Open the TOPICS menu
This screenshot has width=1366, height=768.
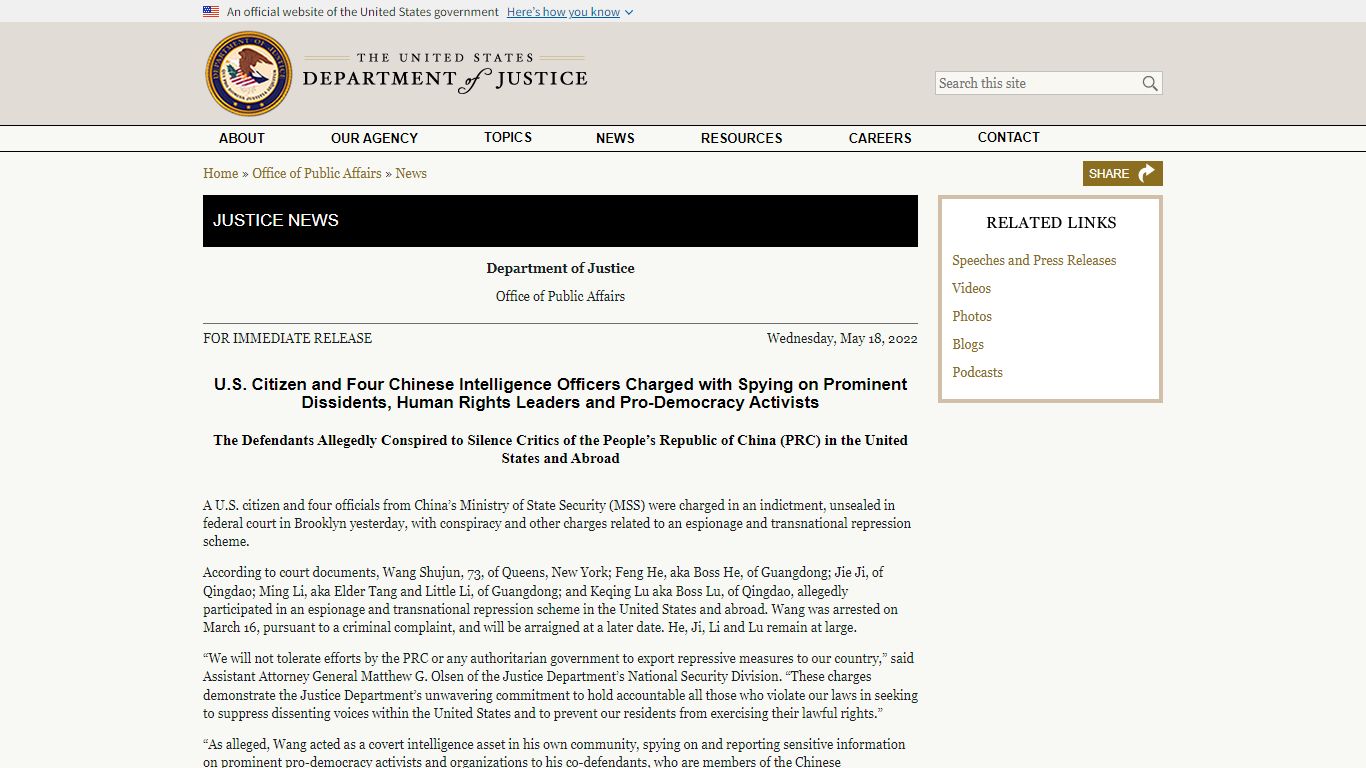pos(508,138)
